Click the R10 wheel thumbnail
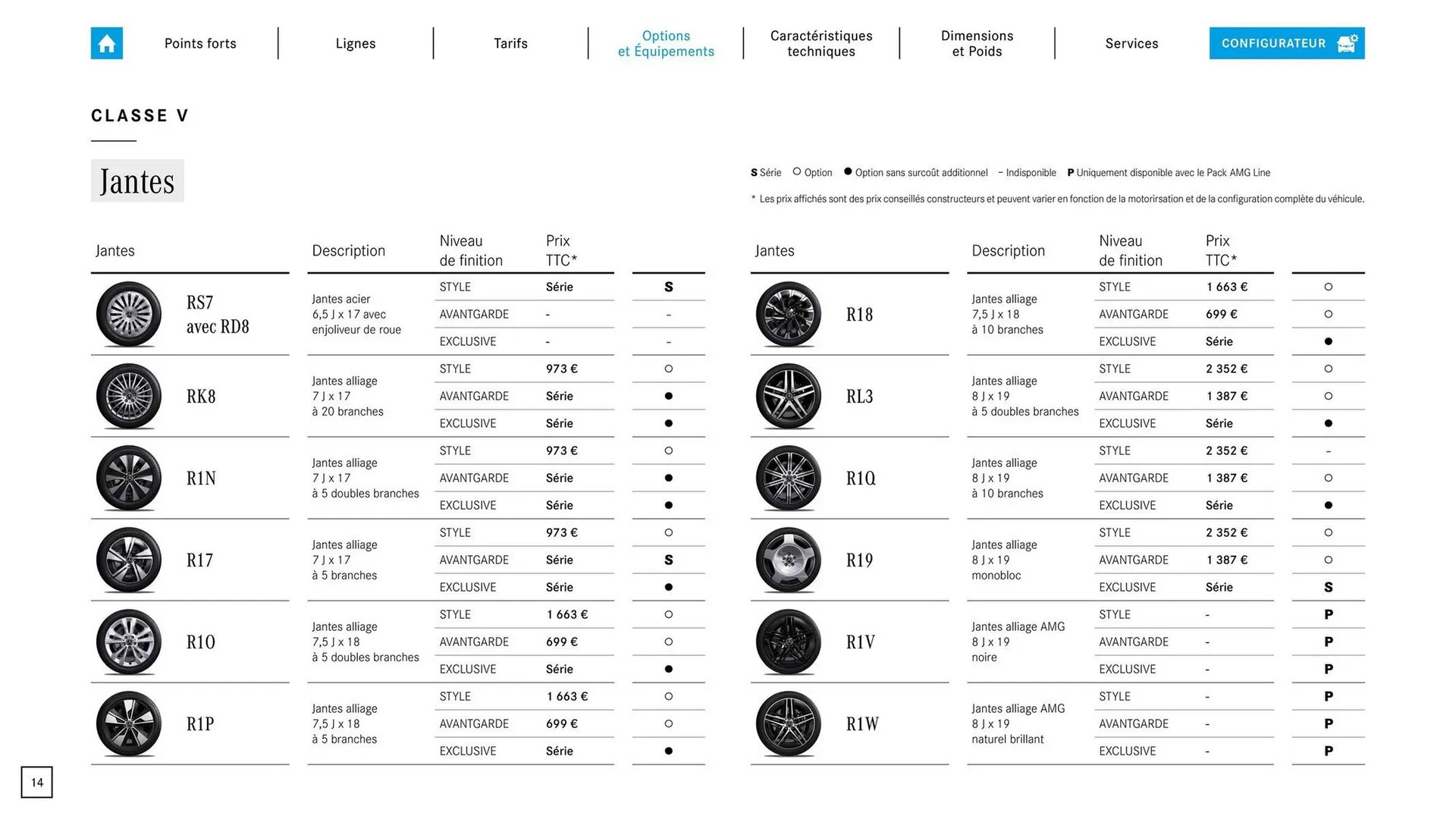The height and width of the screenshot is (819, 1456). point(128,642)
